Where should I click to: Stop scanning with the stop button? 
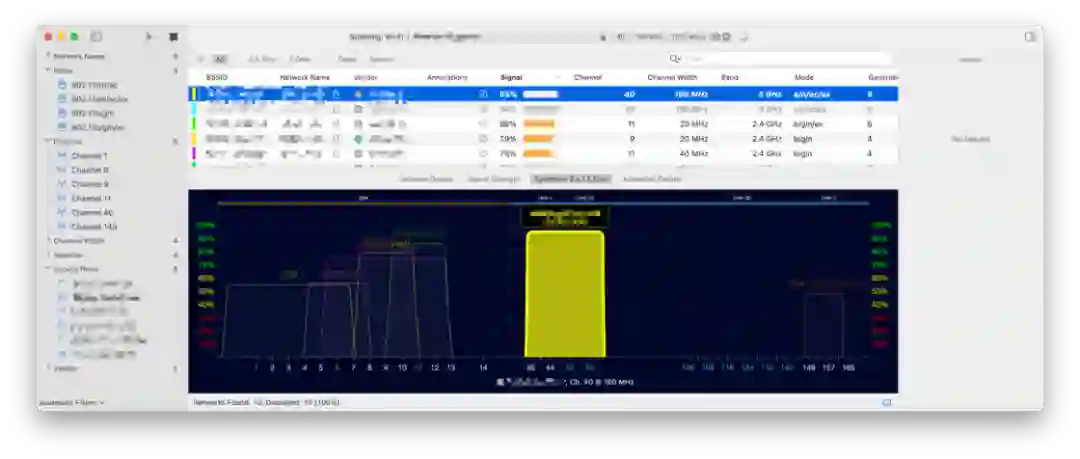(x=174, y=37)
